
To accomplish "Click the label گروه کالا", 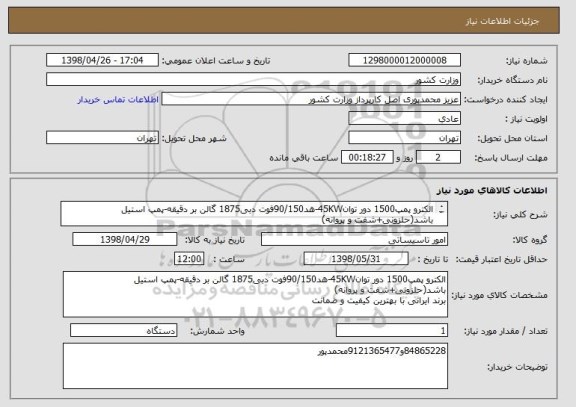I will coord(530,240).
